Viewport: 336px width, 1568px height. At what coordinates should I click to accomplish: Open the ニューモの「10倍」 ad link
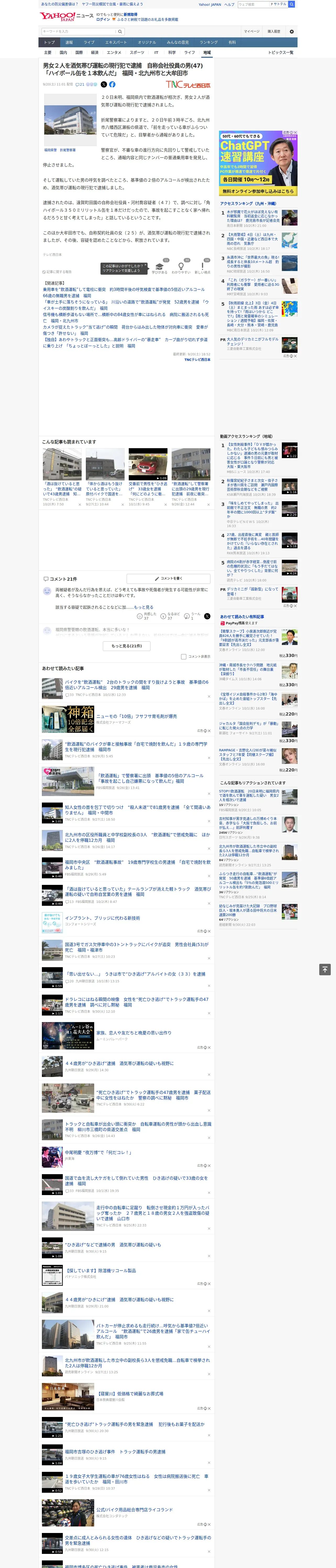[137, 716]
